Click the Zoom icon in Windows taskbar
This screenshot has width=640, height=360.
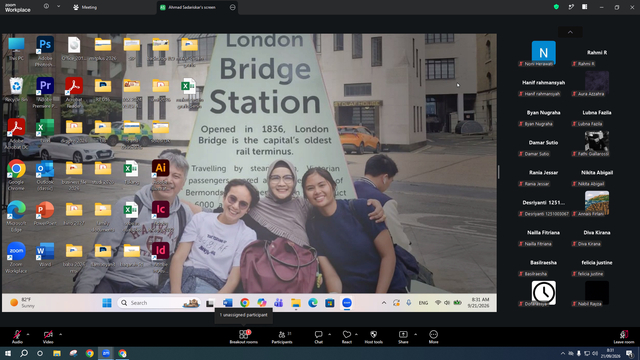click(x=106, y=353)
